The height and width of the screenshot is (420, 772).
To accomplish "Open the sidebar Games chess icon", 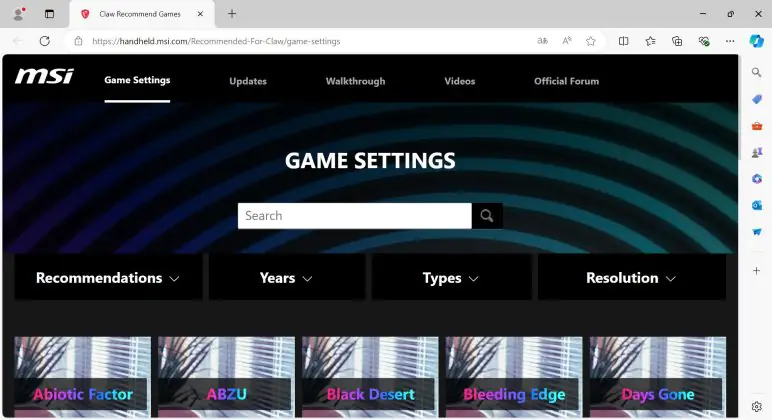I will [757, 153].
